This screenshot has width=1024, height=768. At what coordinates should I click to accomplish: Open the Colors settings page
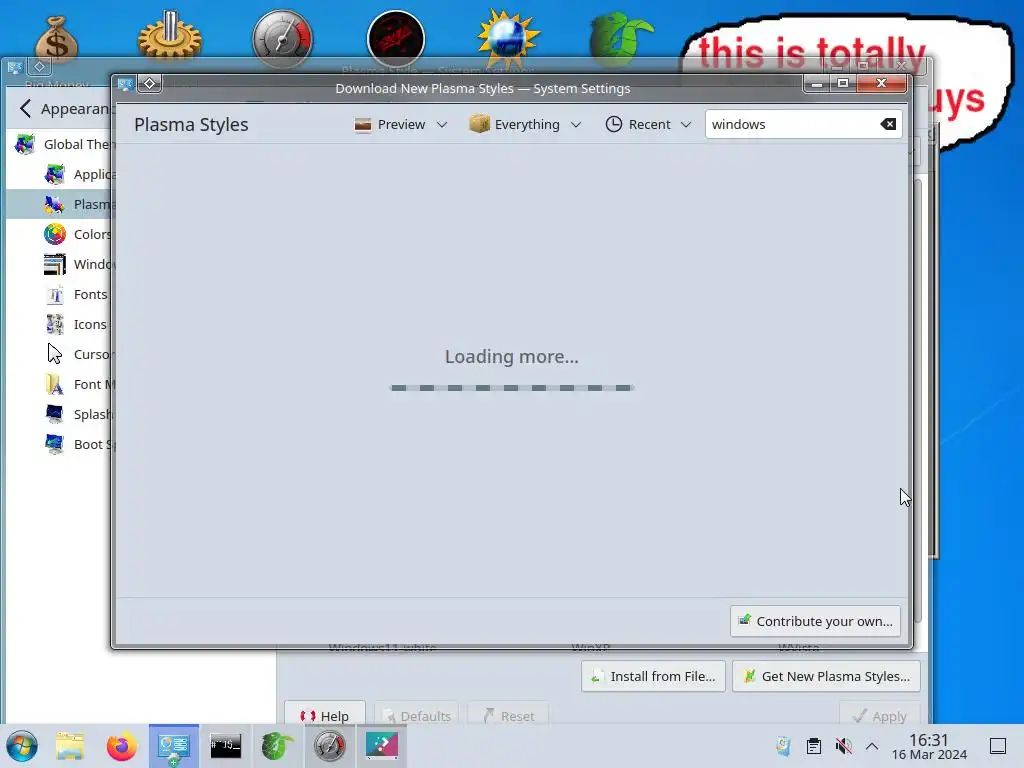pos(60,234)
